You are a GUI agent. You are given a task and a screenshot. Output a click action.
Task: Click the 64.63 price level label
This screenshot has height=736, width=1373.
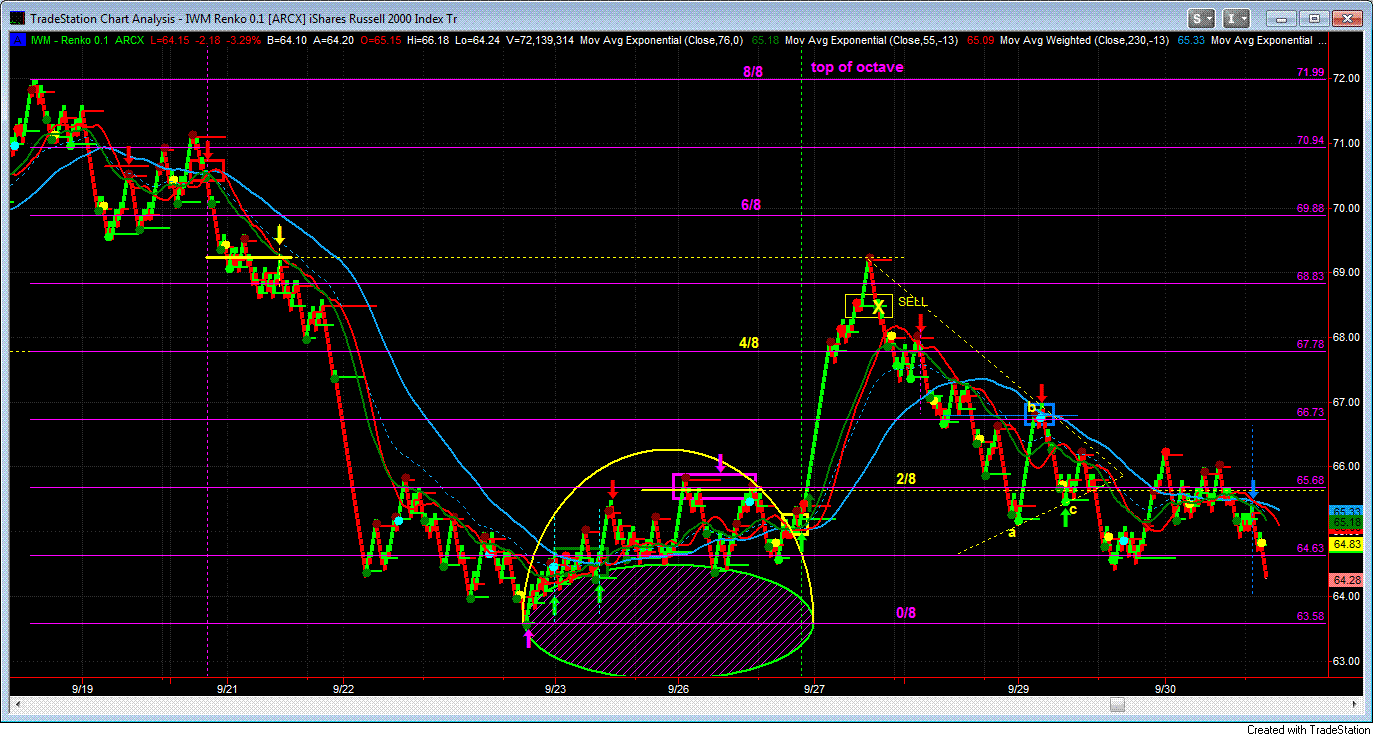click(1310, 548)
